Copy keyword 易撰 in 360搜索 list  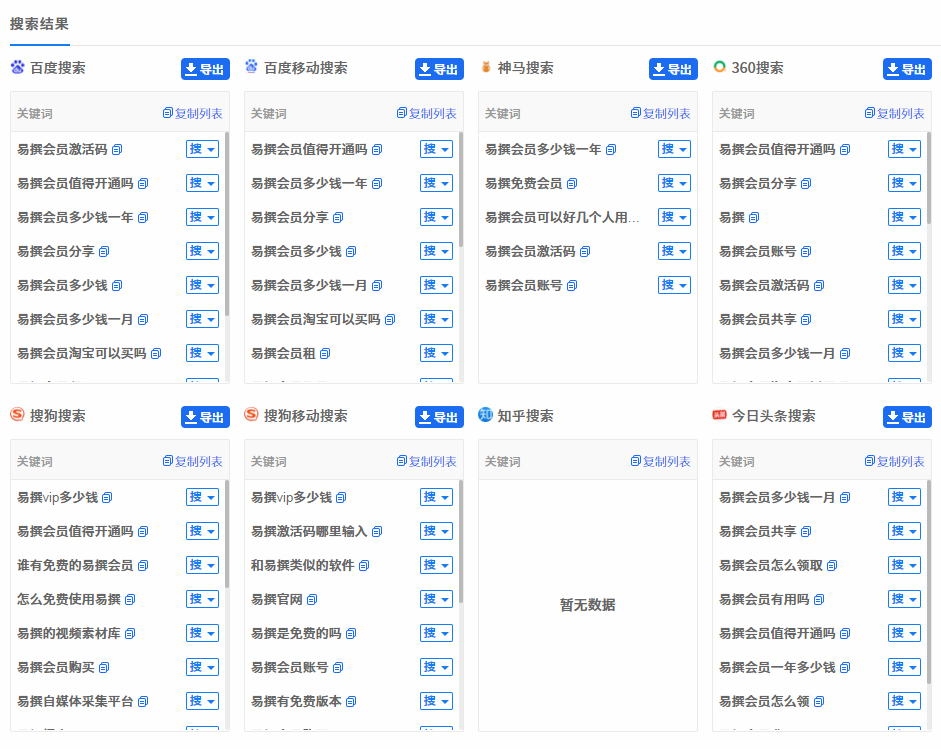pos(754,217)
